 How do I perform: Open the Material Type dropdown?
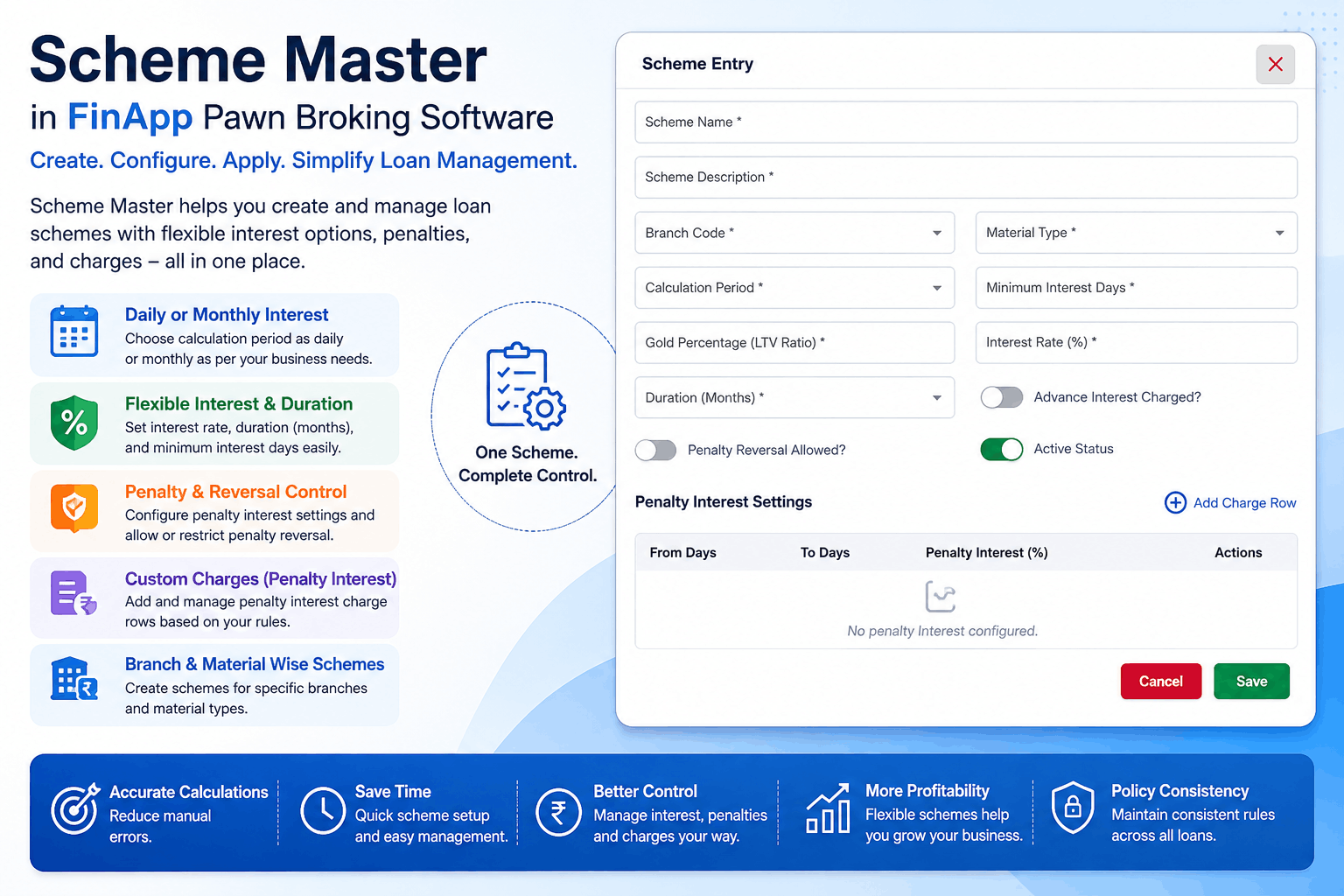point(1136,233)
